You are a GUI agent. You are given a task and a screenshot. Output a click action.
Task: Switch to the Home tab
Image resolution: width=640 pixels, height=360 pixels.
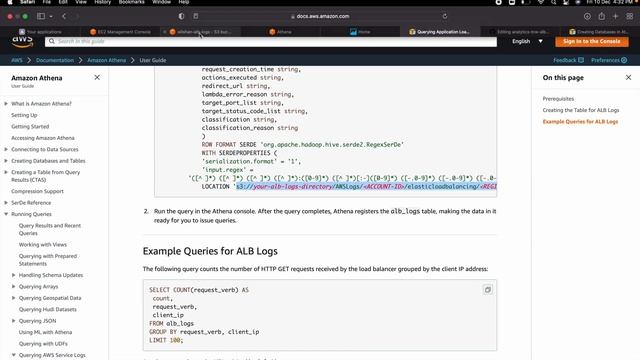tap(360, 31)
